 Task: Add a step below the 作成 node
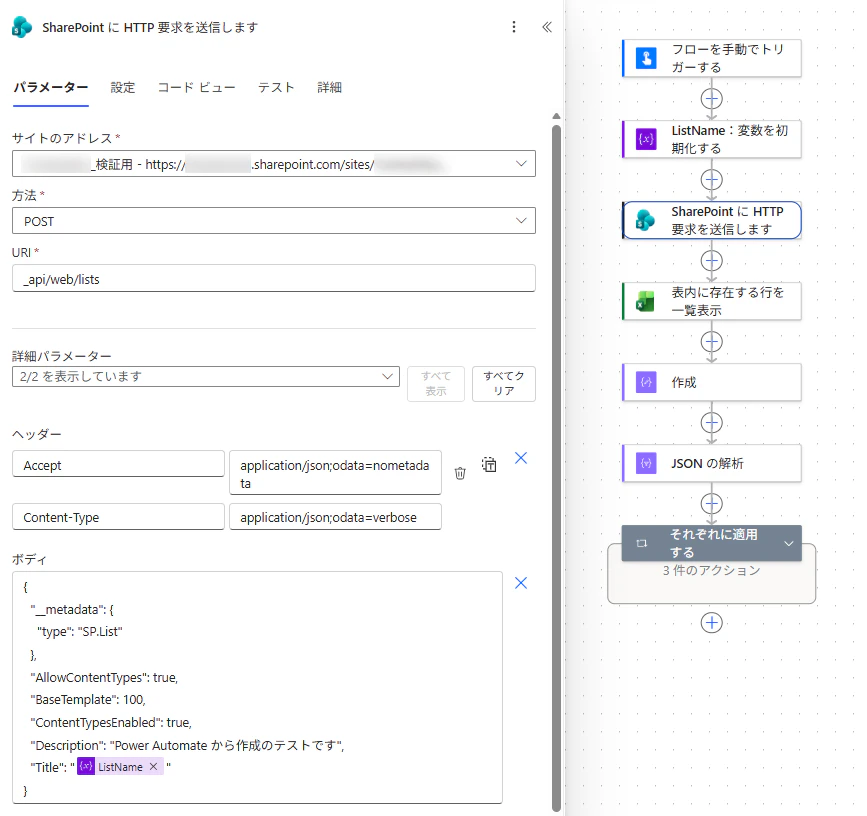[712, 423]
